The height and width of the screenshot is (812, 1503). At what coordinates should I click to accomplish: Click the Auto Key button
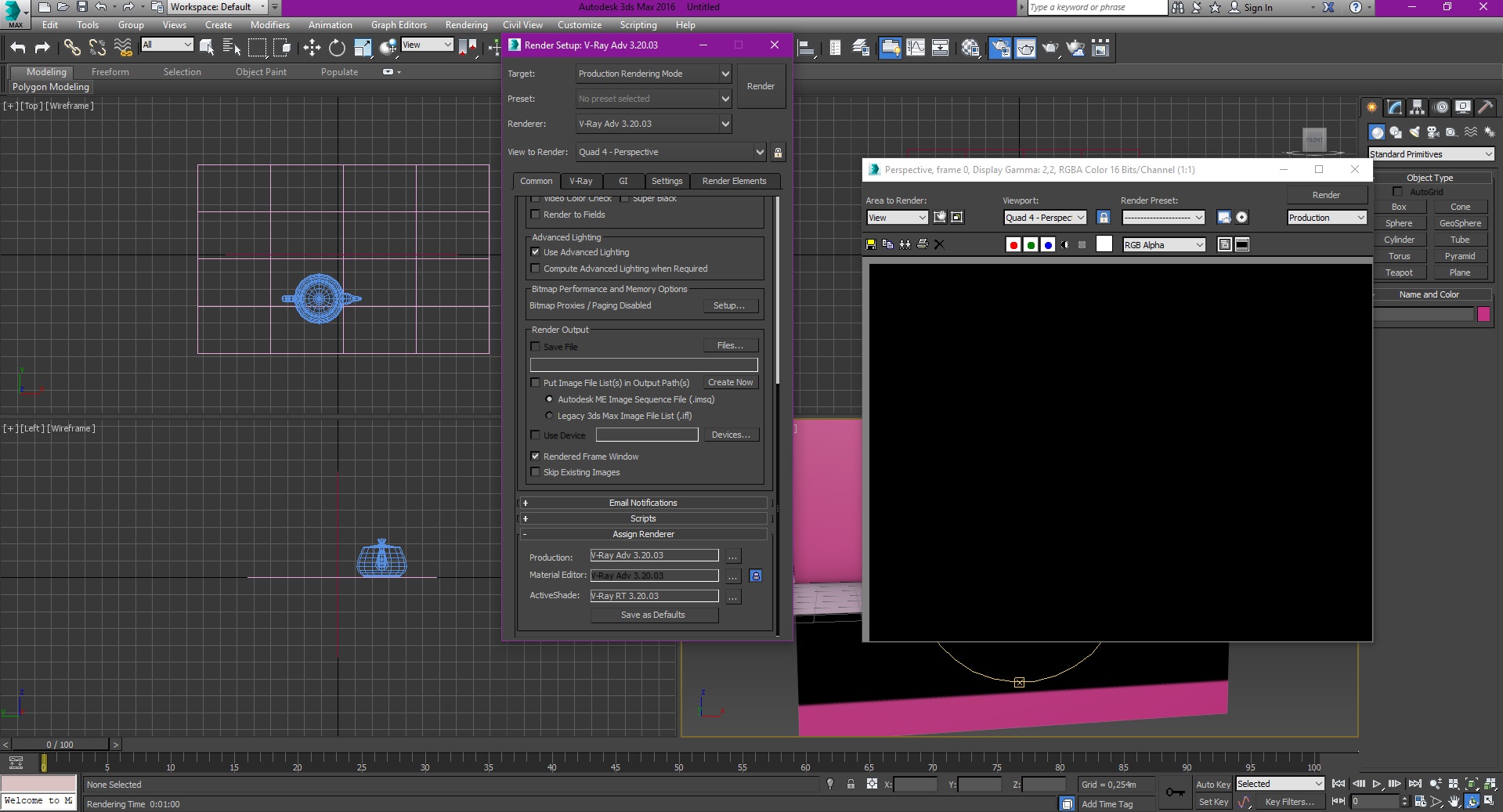point(1213,784)
